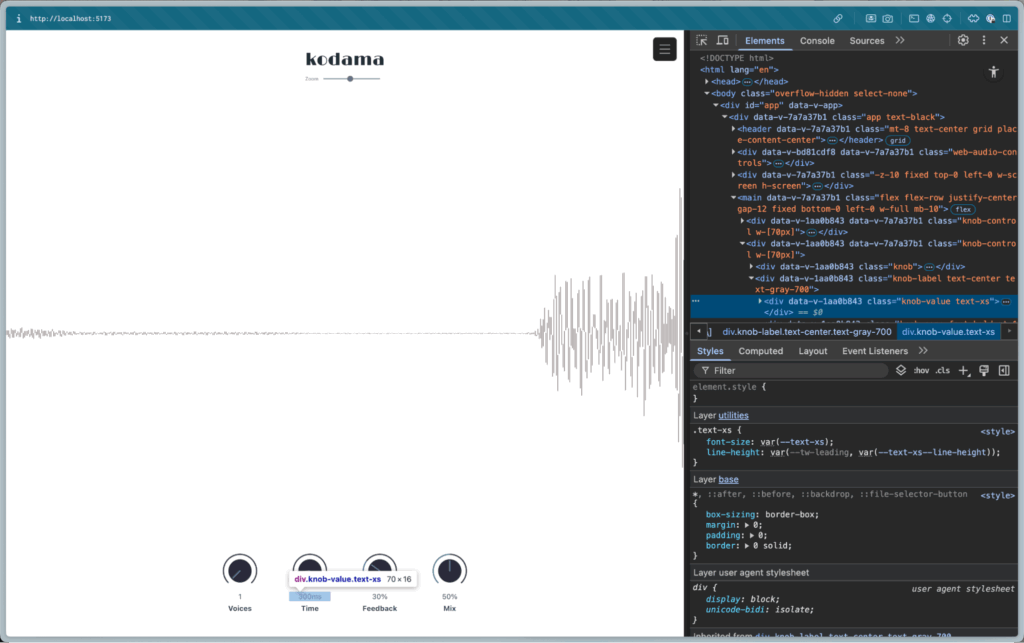Open DevTools three-dot options menu

[984, 41]
